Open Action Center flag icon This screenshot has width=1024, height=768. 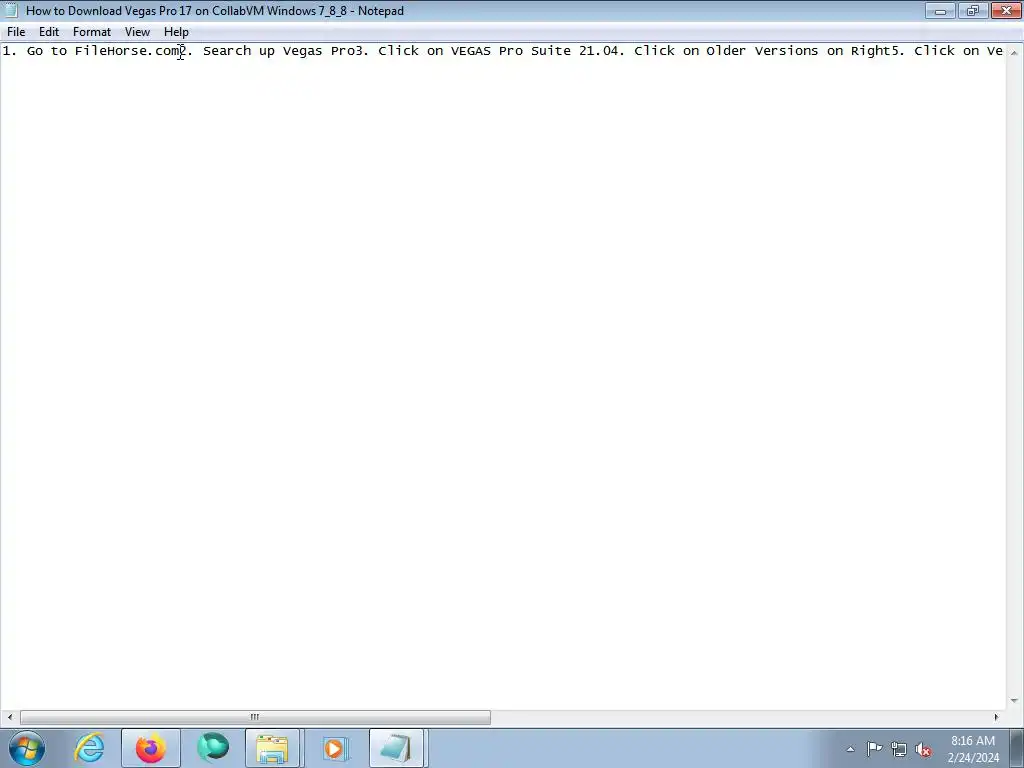tap(874, 749)
